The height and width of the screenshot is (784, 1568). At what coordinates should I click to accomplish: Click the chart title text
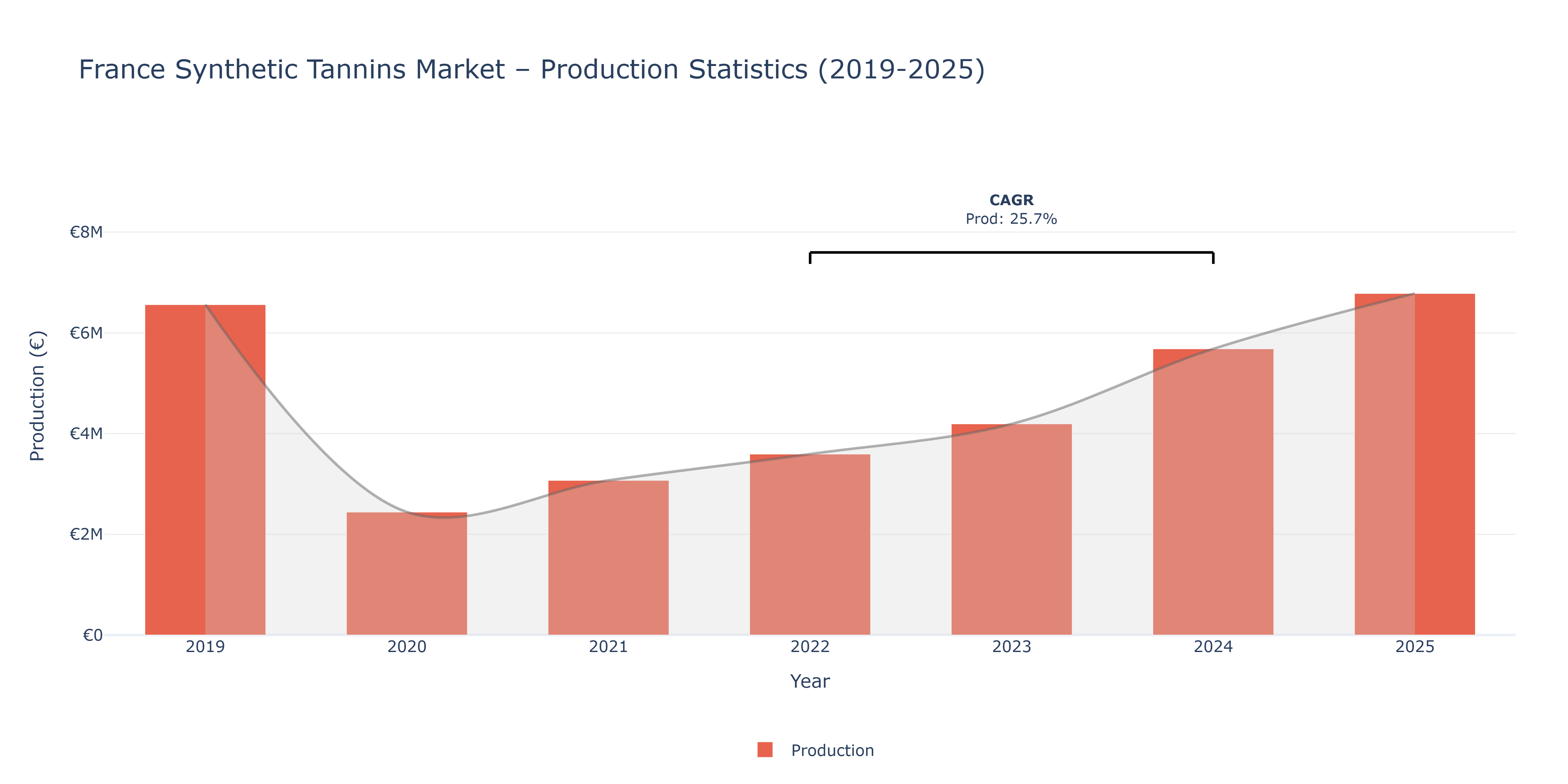(531, 69)
